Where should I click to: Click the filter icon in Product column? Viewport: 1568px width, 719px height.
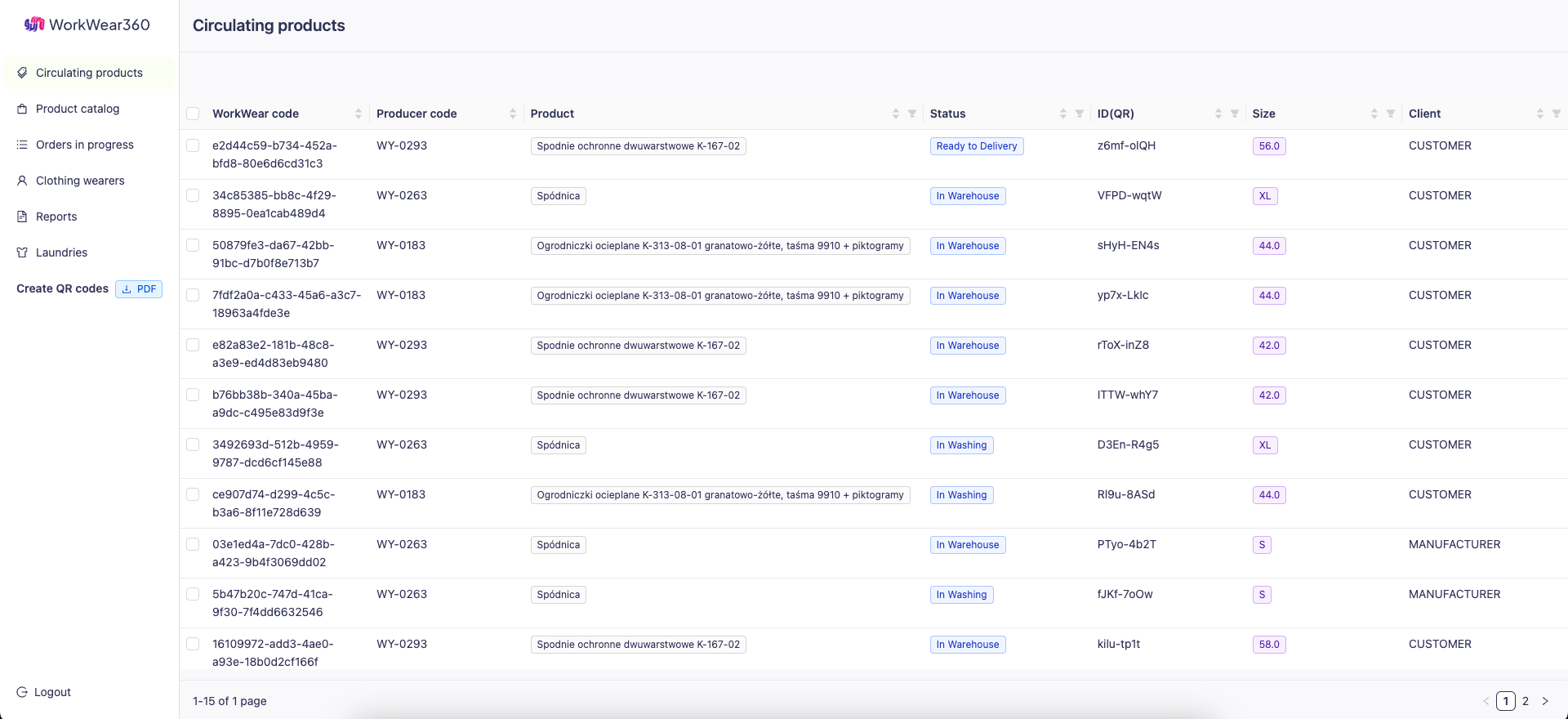(912, 114)
